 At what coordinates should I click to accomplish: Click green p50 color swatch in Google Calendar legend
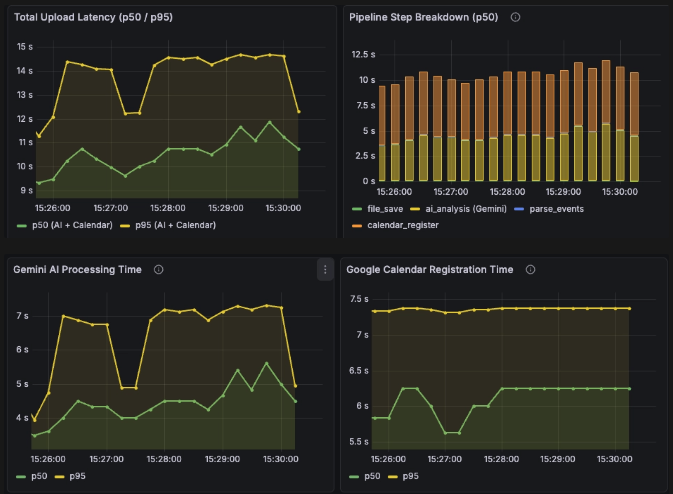[356, 476]
